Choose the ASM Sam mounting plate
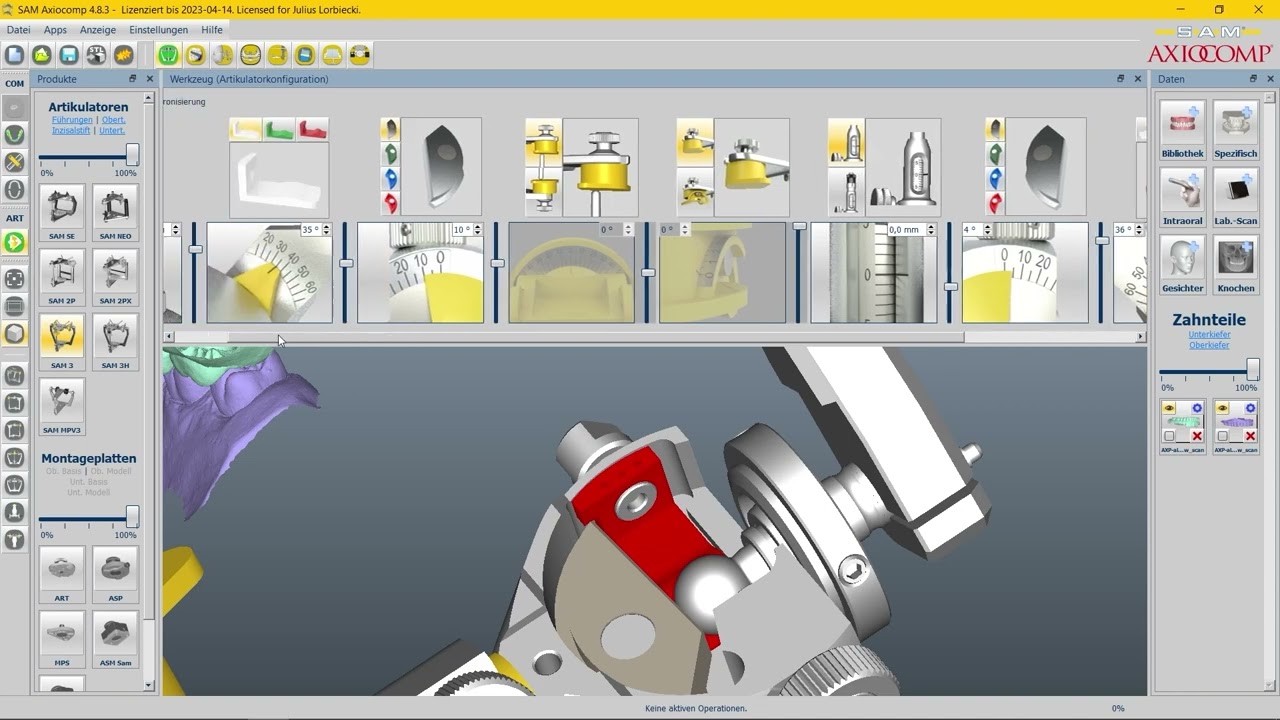The image size is (1280, 720). pyautogui.click(x=115, y=640)
